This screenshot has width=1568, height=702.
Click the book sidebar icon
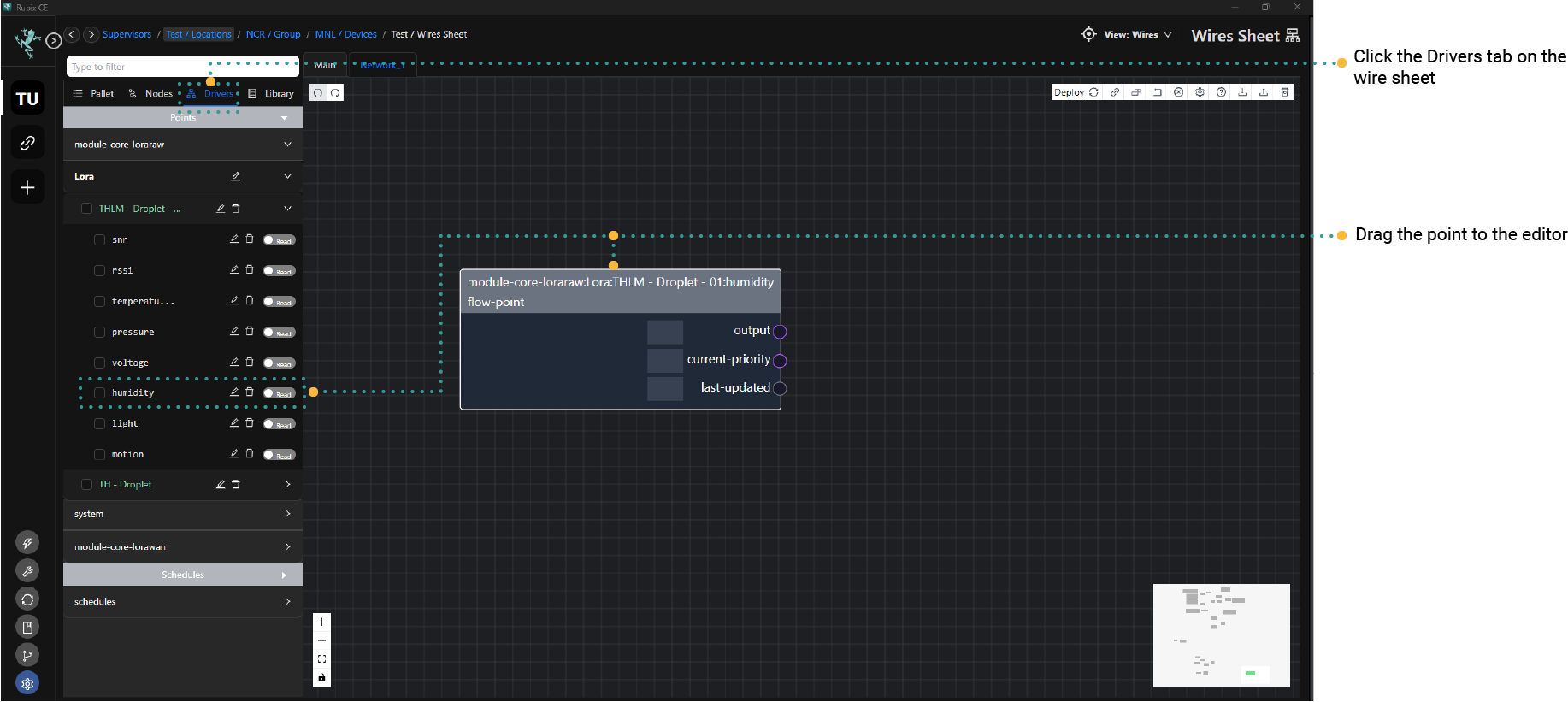point(27,628)
